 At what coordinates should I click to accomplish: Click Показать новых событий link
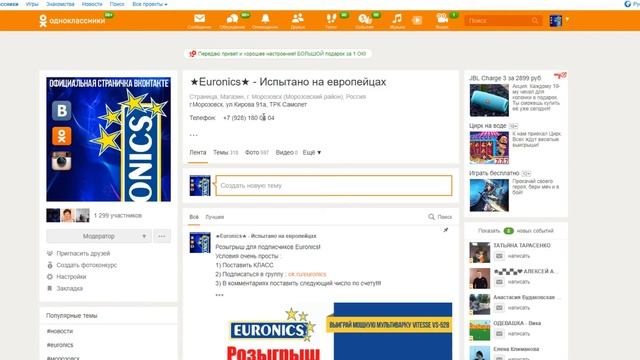click(x=516, y=231)
